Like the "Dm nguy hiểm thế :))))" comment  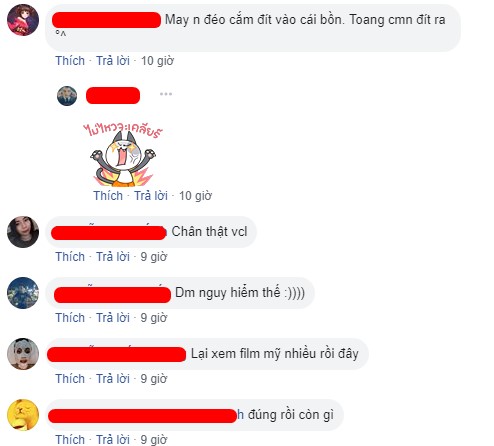70,318
